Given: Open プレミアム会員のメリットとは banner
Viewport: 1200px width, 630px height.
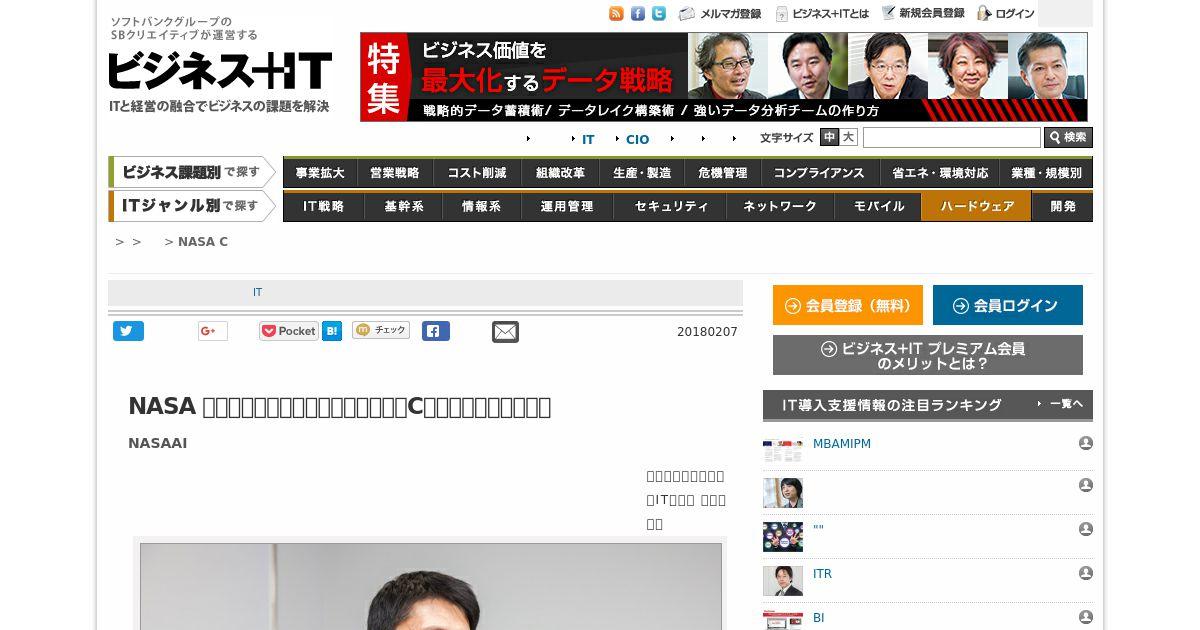Looking at the screenshot, I should pyautogui.click(x=928, y=355).
